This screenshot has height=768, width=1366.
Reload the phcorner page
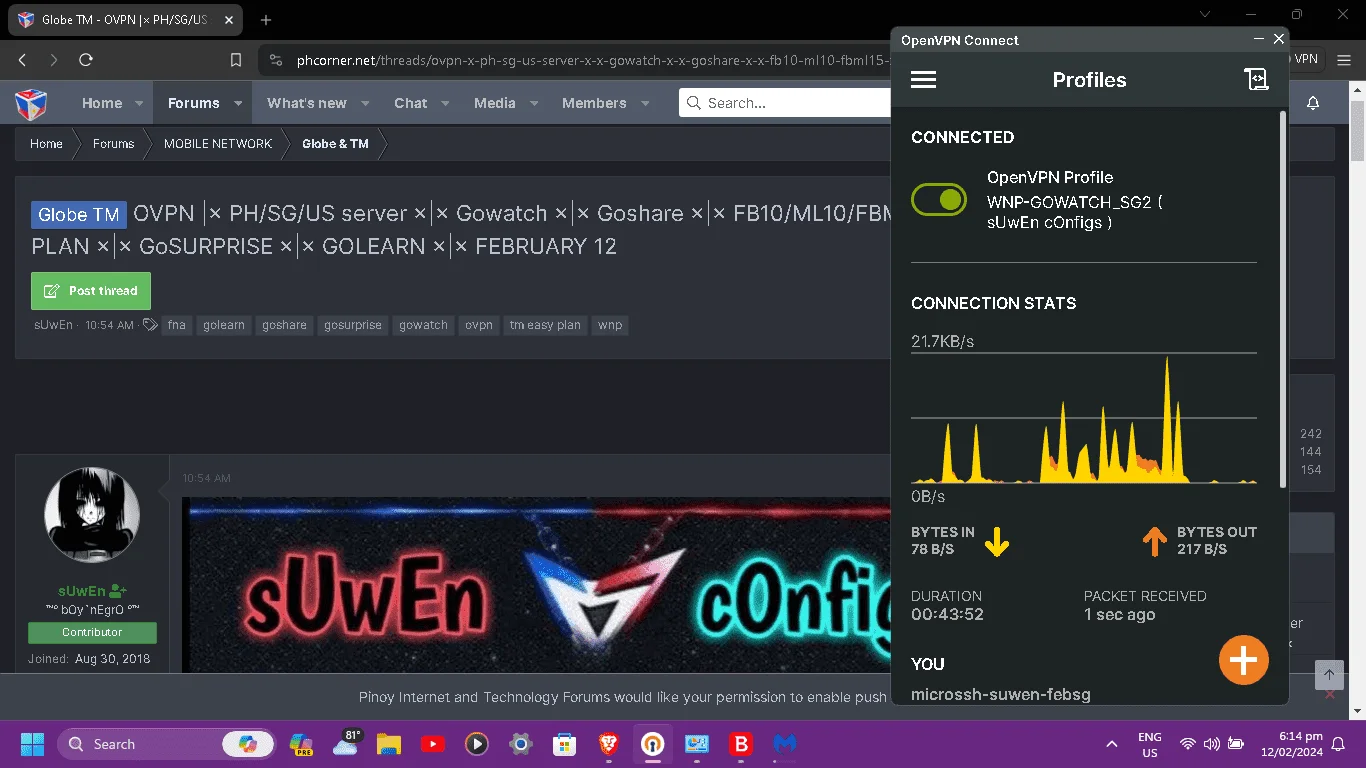coord(86,60)
